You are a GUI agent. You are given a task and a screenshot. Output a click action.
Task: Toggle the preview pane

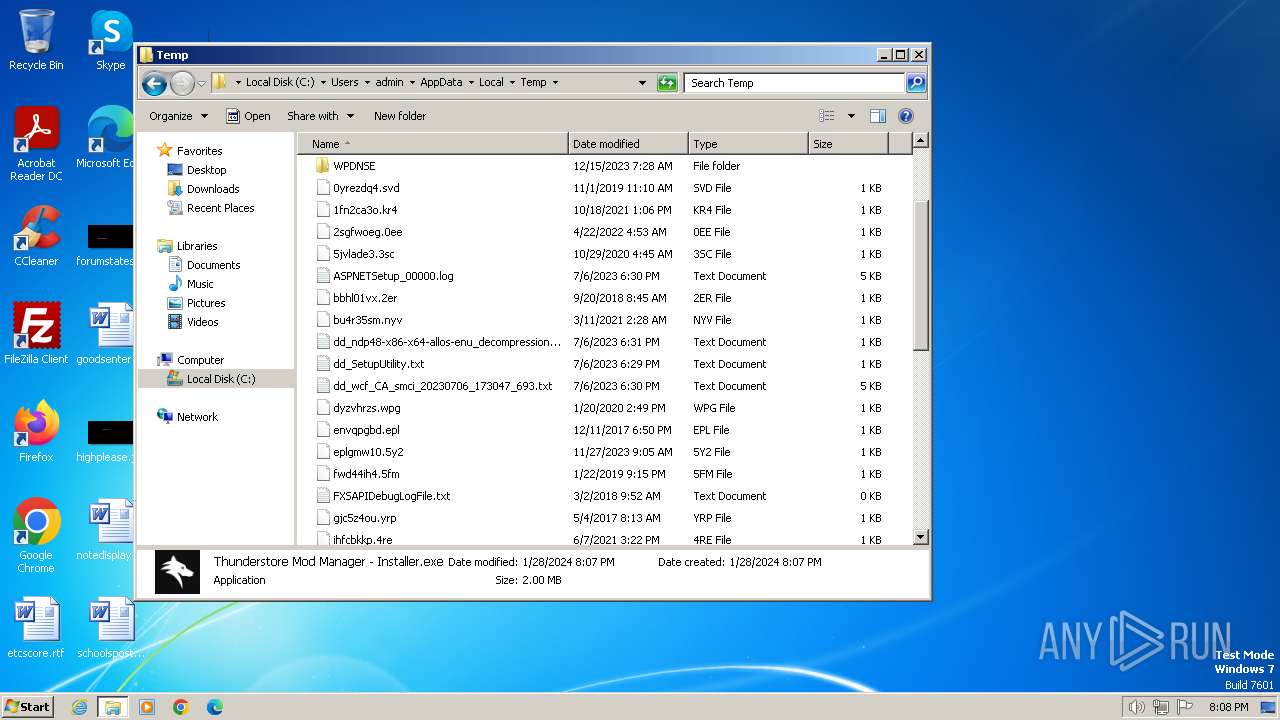click(878, 116)
